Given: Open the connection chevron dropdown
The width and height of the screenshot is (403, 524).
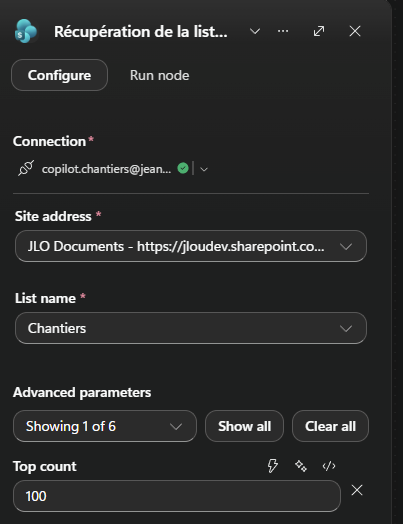Looking at the screenshot, I should pyautogui.click(x=204, y=169).
